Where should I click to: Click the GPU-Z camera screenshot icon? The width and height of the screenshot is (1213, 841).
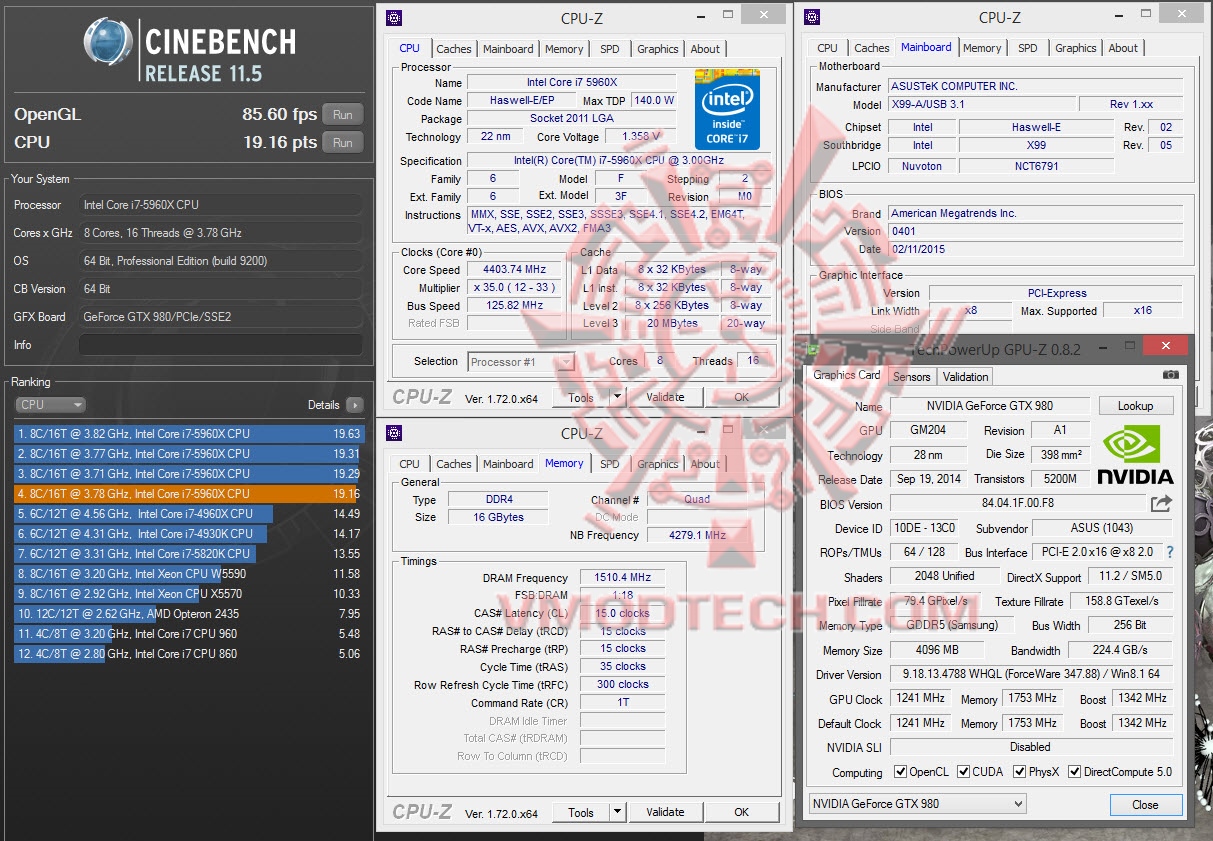[x=1171, y=374]
